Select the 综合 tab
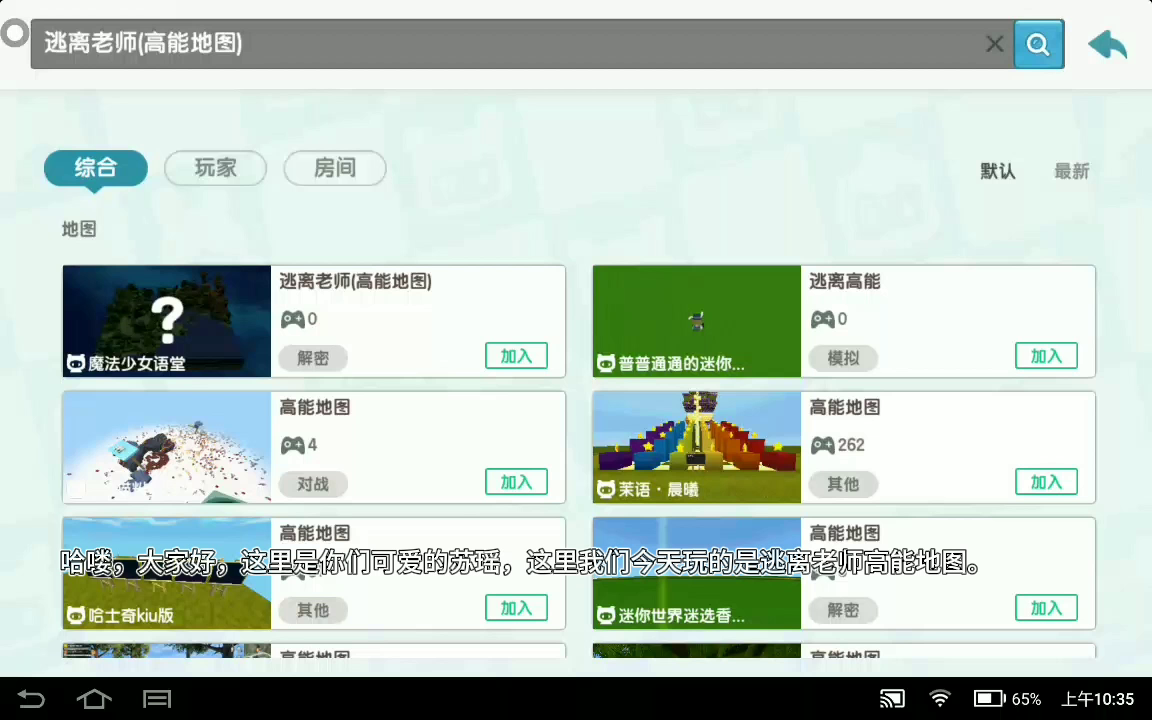Viewport: 1152px width, 720px height. coord(95,168)
